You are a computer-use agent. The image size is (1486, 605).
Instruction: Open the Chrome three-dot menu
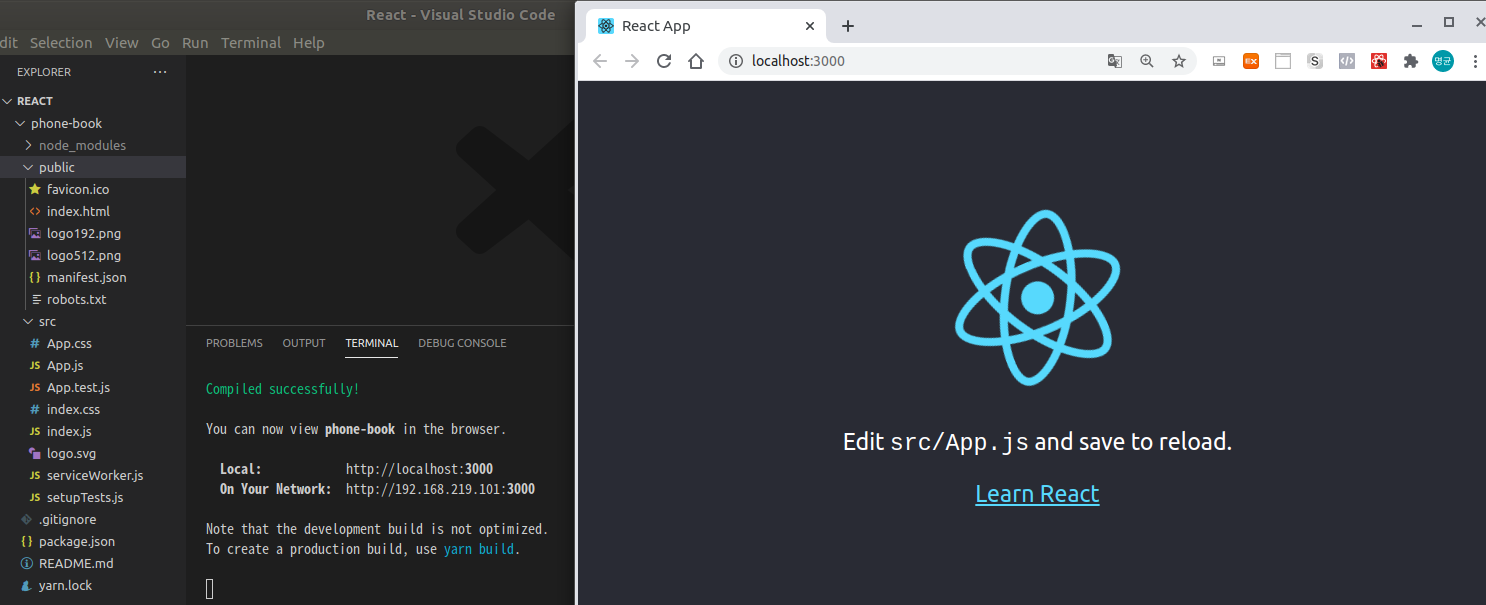point(1475,61)
